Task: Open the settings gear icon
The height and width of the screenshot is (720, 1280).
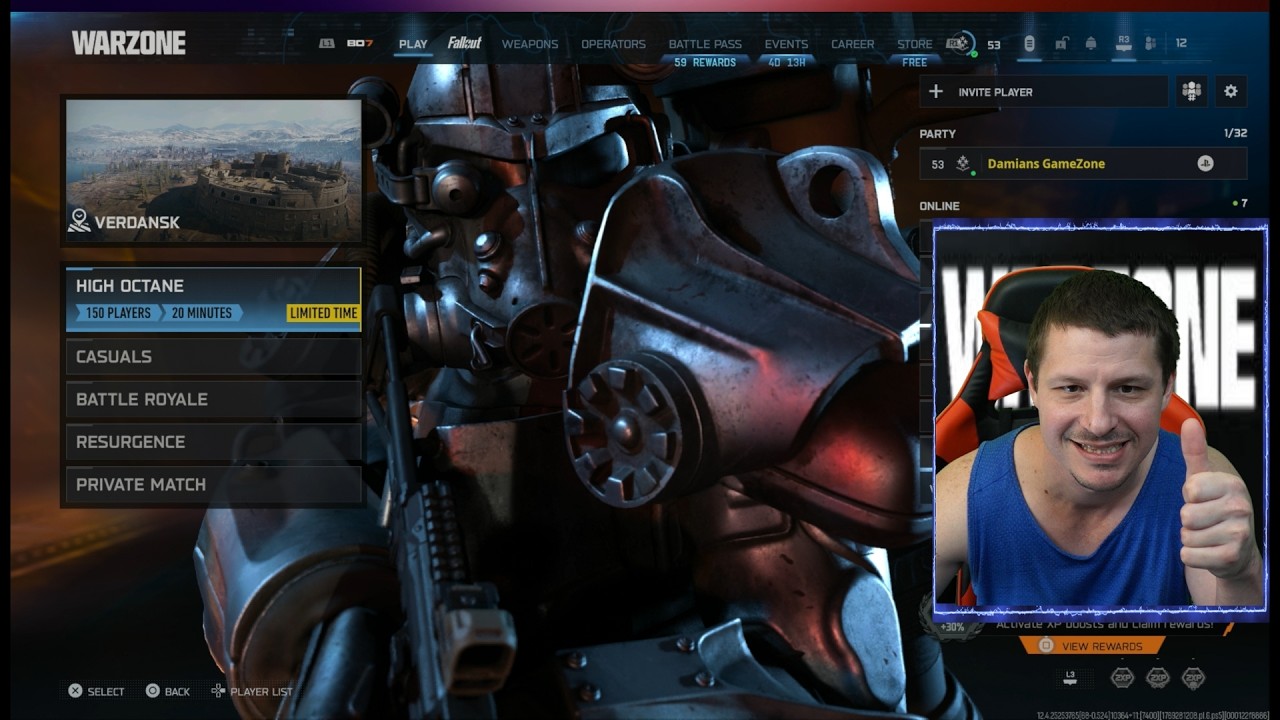Action: pyautogui.click(x=1231, y=91)
